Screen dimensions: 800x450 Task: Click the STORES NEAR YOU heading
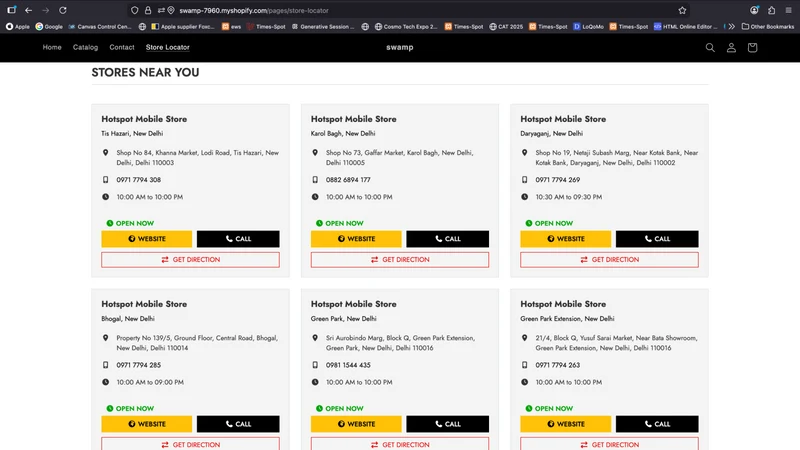(145, 72)
